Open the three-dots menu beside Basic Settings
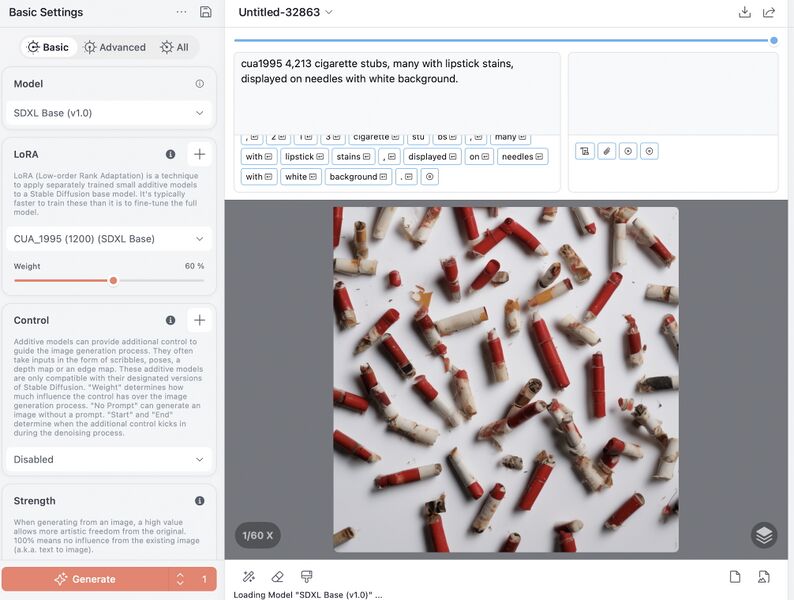 [x=181, y=12]
